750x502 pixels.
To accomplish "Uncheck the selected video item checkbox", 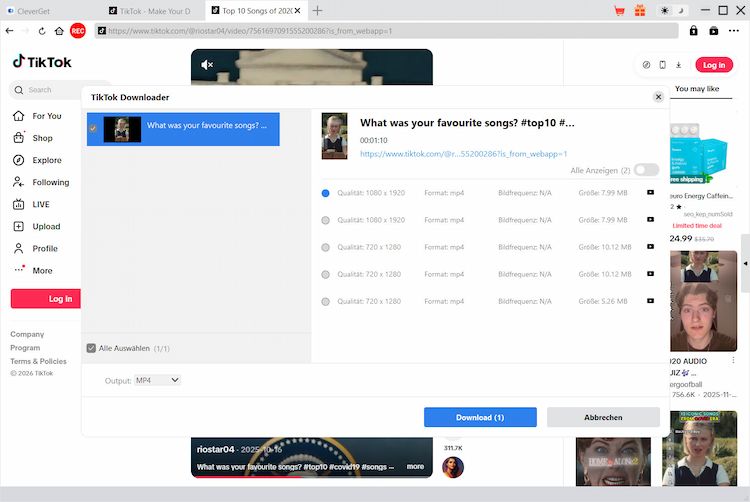I will point(93,128).
